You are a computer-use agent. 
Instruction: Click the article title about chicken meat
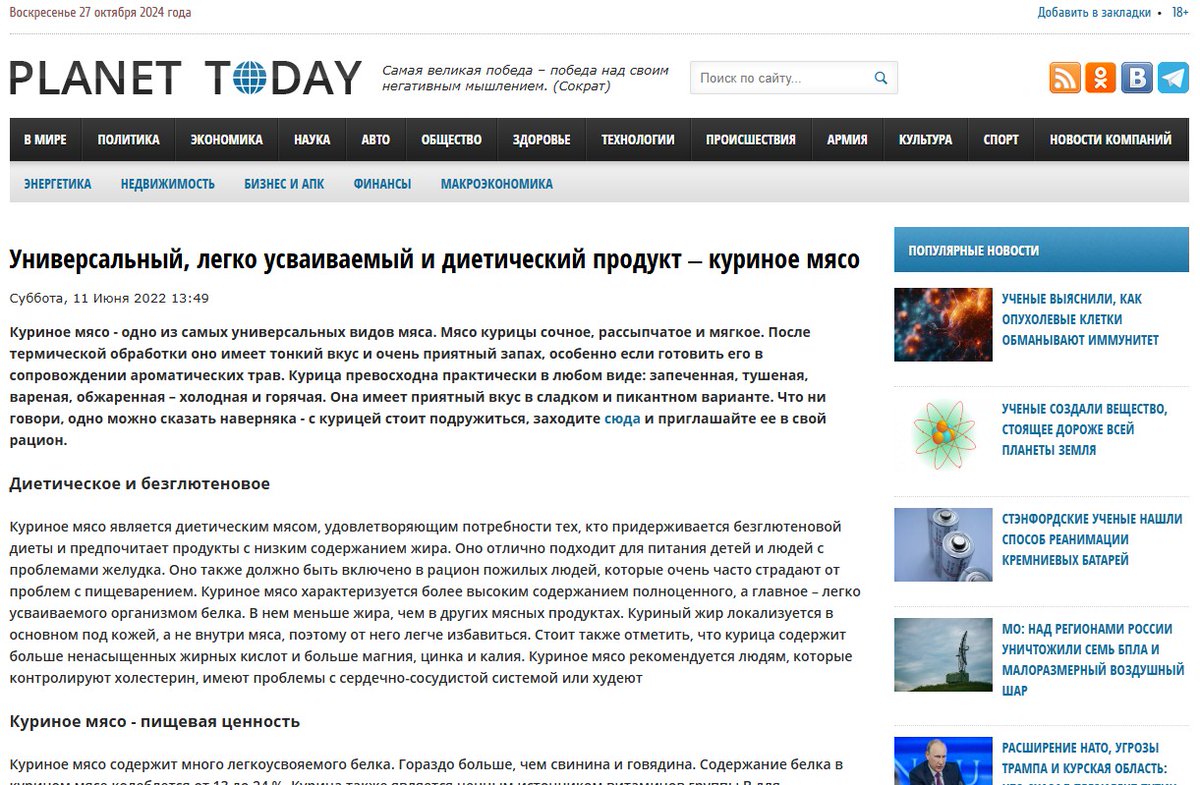(x=434, y=260)
